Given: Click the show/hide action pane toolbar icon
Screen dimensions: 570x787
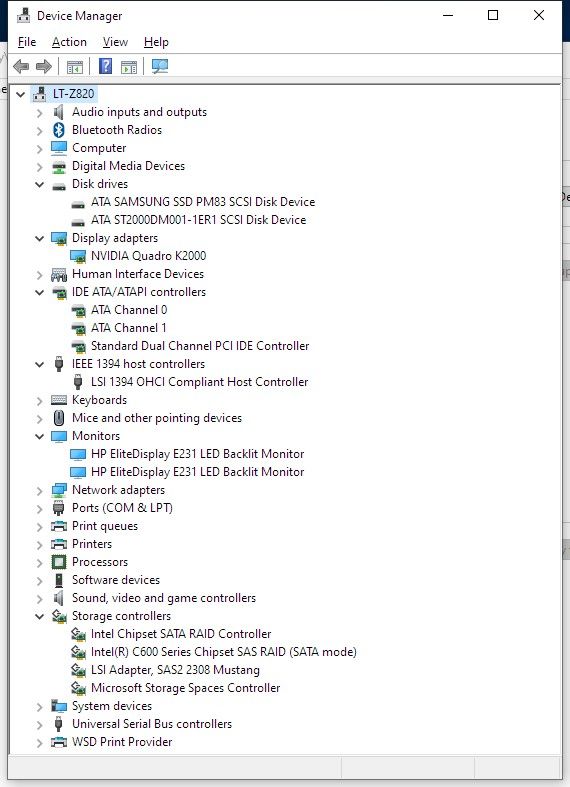Looking at the screenshot, I should pyautogui.click(x=129, y=66).
